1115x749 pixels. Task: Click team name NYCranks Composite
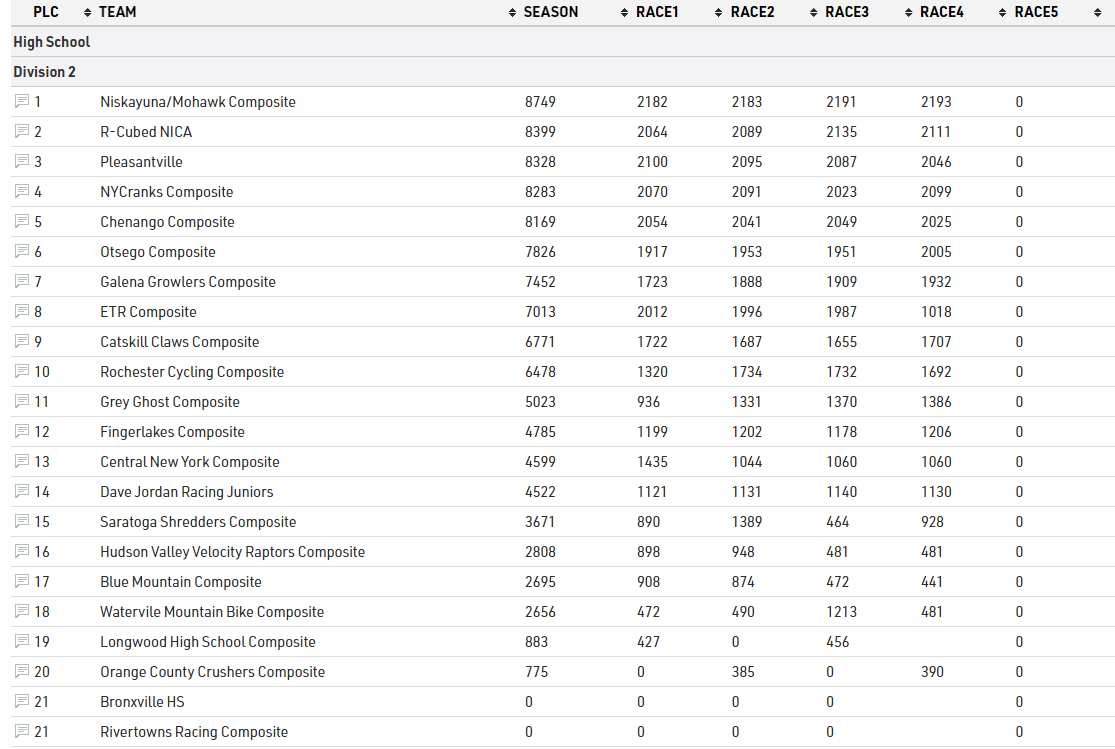coord(166,191)
